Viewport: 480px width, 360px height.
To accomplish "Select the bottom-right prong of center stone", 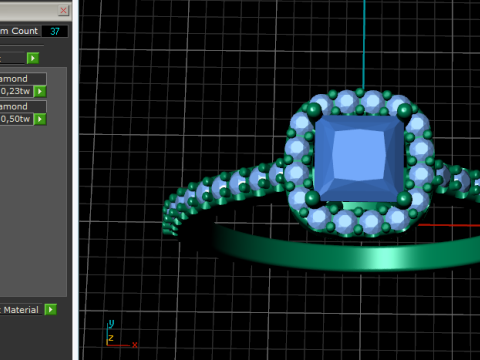I will (404, 199).
